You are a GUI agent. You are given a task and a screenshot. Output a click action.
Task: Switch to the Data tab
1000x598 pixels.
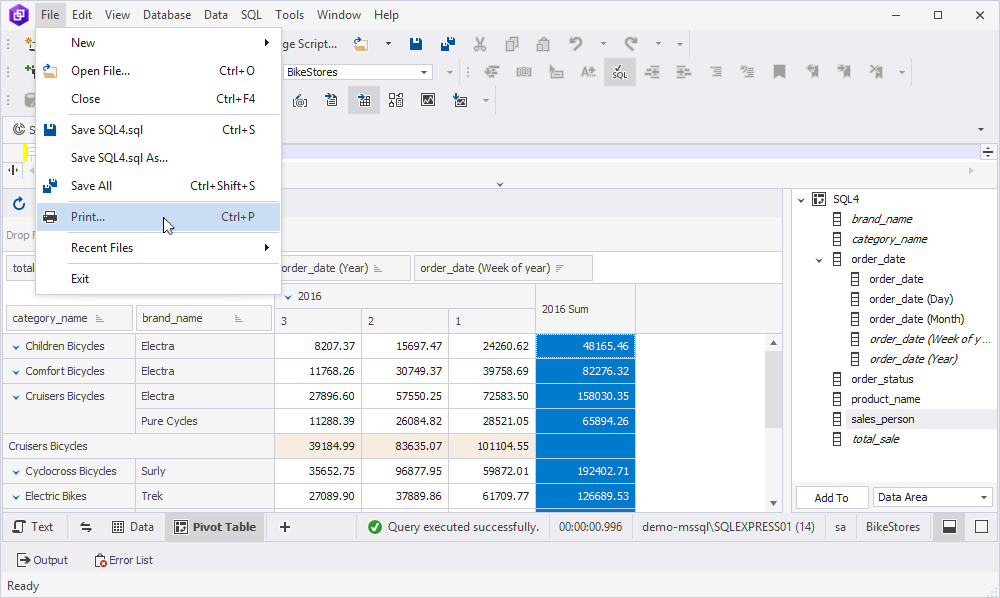click(133, 527)
